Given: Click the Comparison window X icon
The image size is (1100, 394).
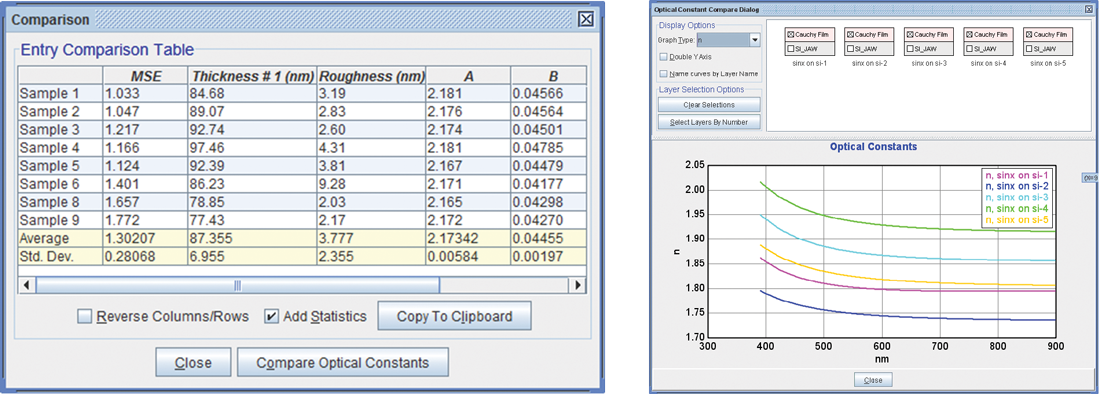Looking at the screenshot, I should [x=586, y=20].
